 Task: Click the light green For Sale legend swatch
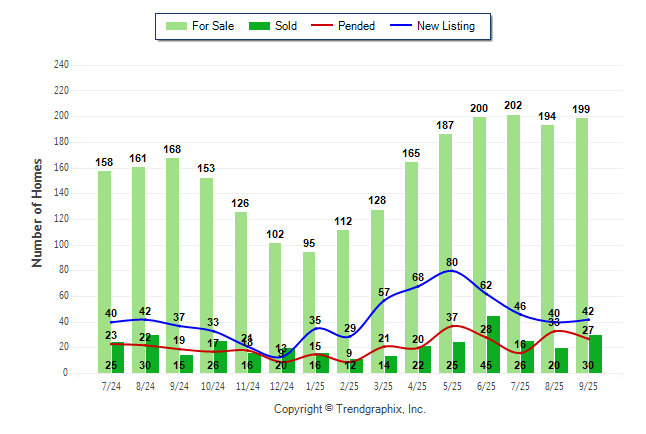[175, 26]
